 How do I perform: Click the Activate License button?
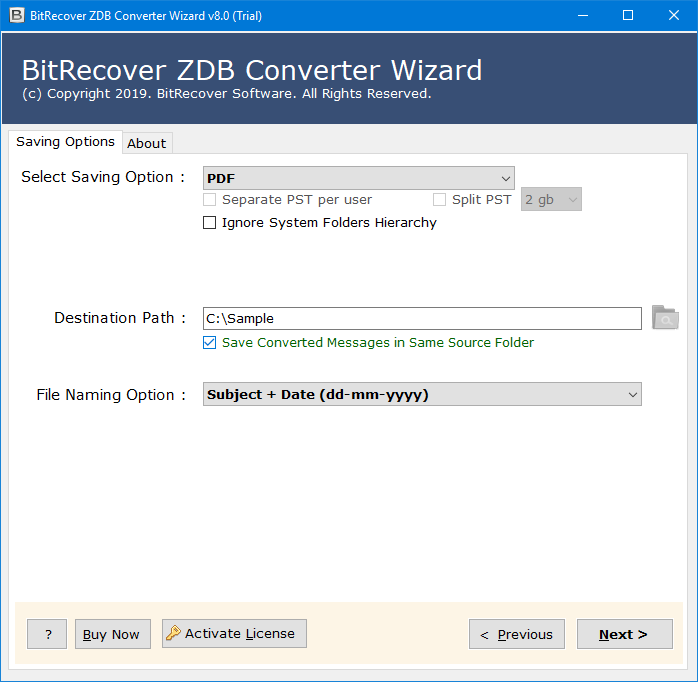234,633
